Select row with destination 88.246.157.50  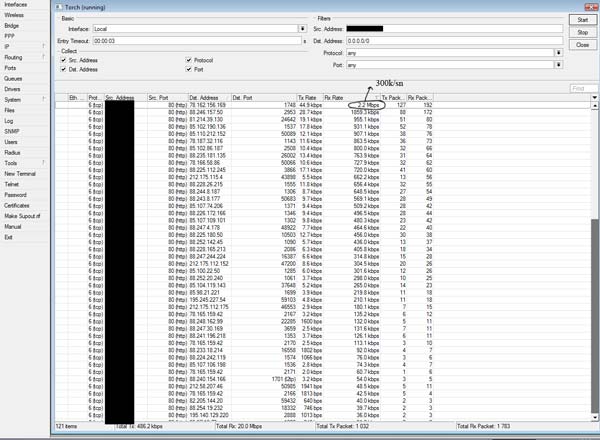(323, 112)
